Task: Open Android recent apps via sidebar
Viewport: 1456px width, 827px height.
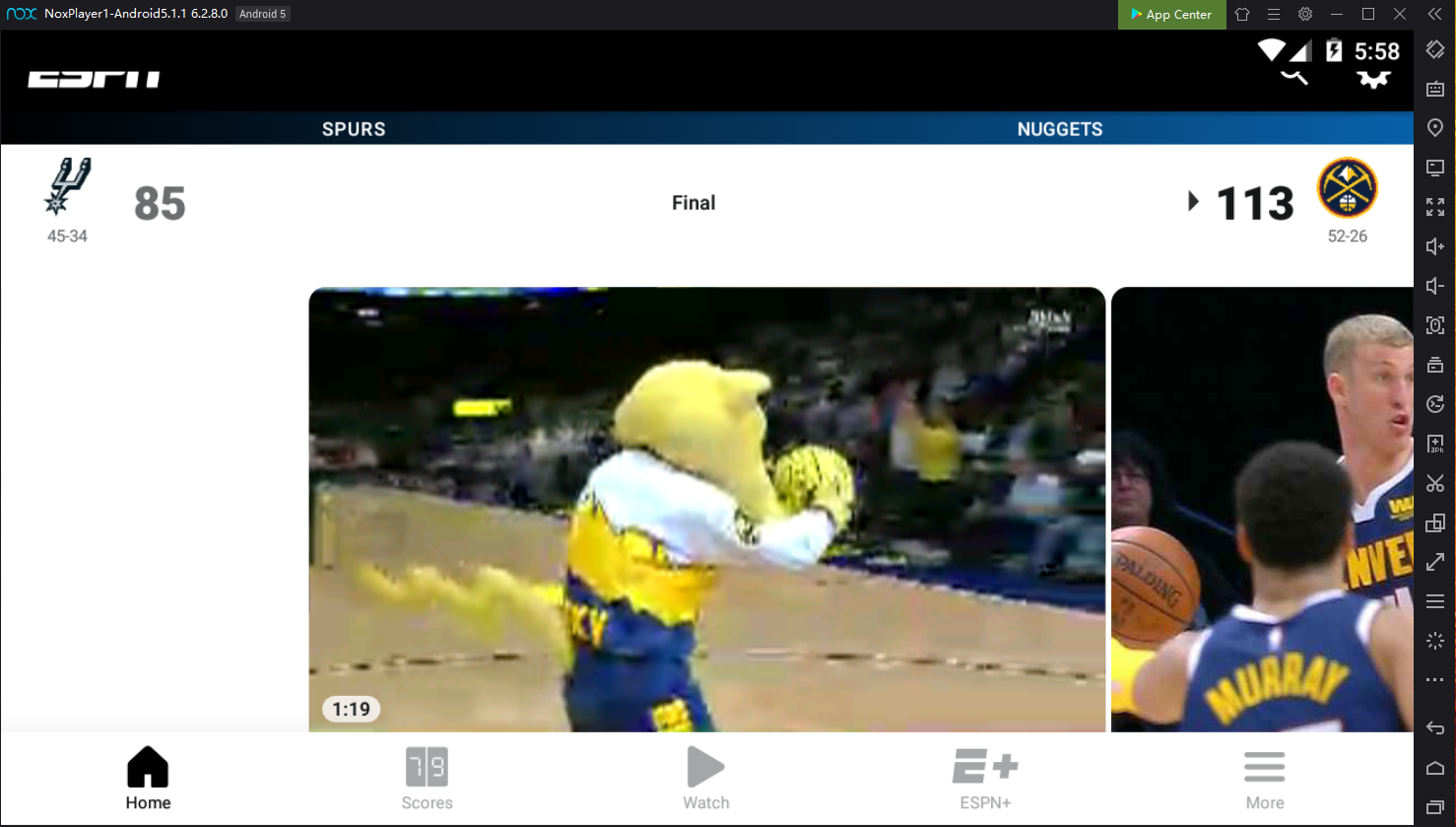Action: pyautogui.click(x=1435, y=807)
